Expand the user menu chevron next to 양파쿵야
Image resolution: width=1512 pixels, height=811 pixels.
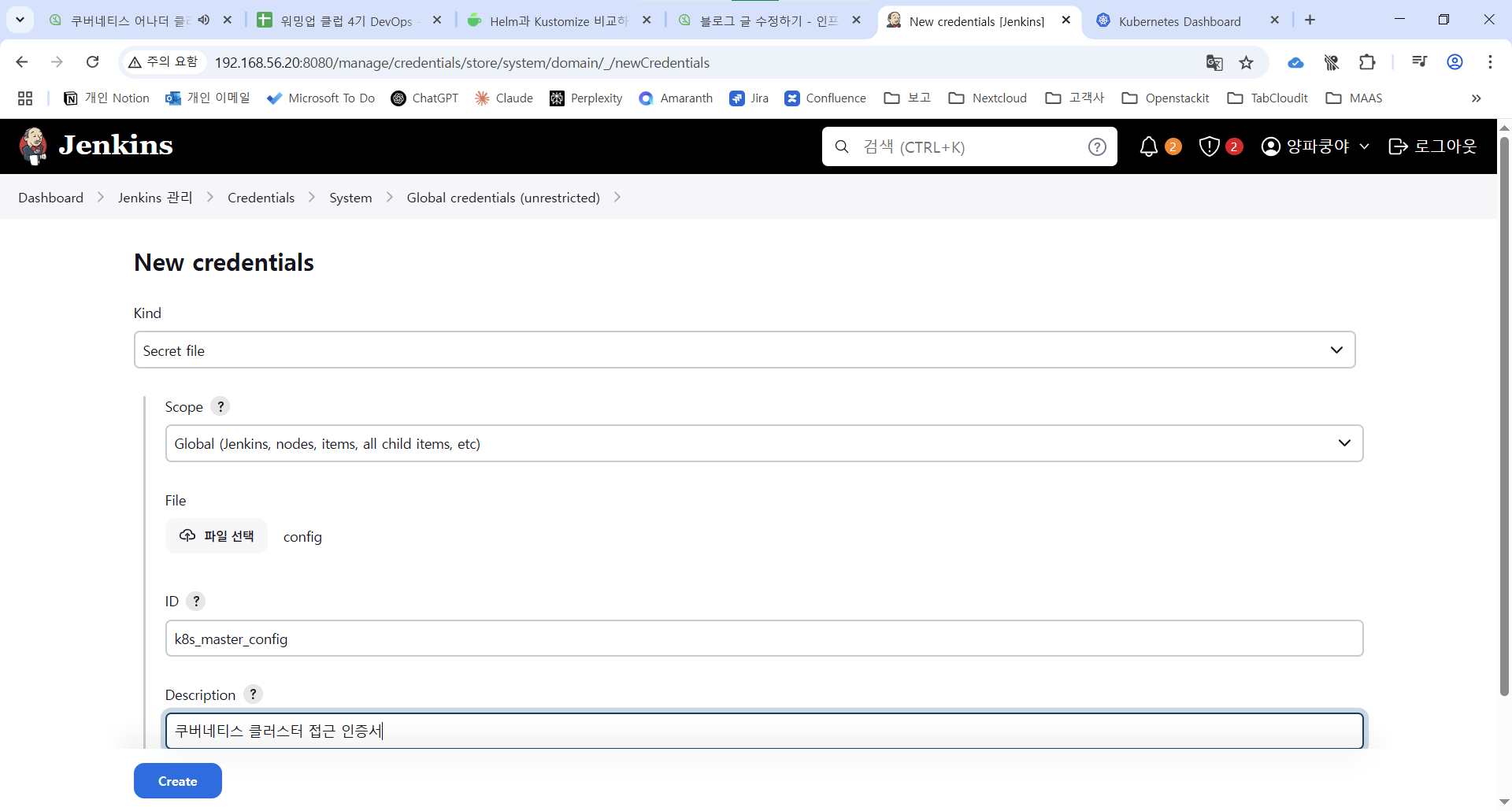click(x=1364, y=146)
